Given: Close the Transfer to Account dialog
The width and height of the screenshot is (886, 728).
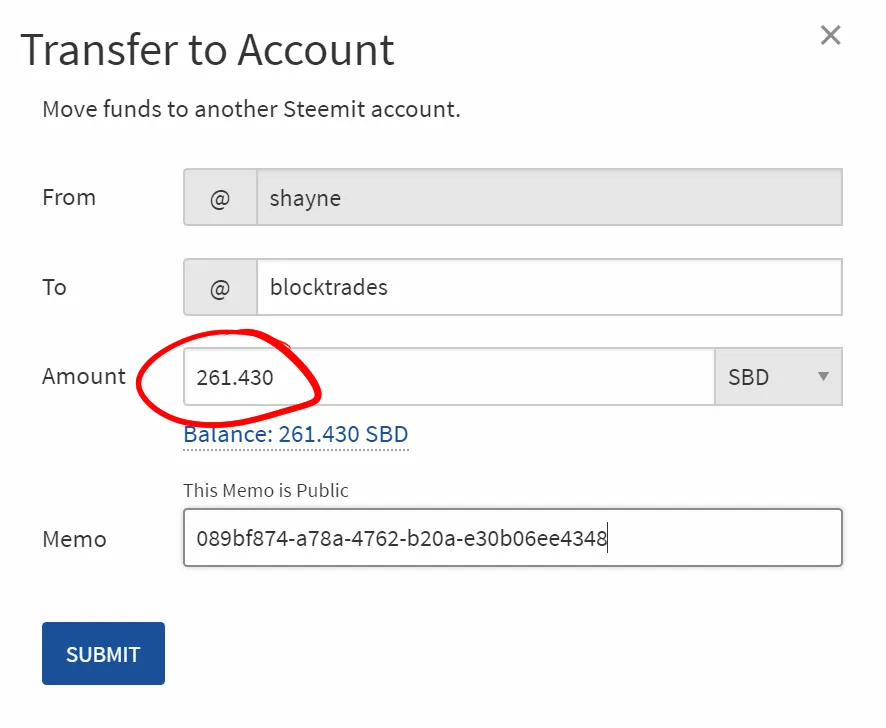Looking at the screenshot, I should [830, 36].
